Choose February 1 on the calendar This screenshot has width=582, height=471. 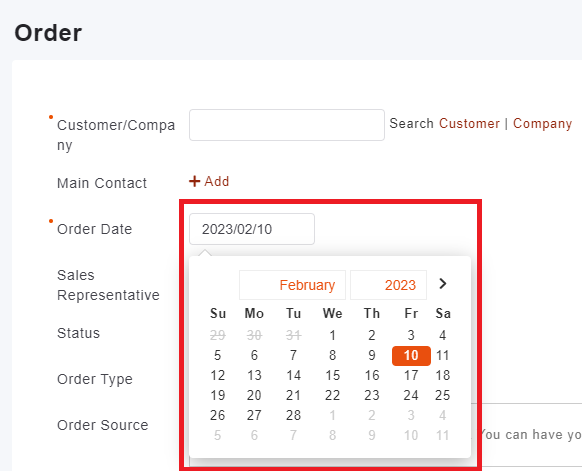[x=333, y=336]
